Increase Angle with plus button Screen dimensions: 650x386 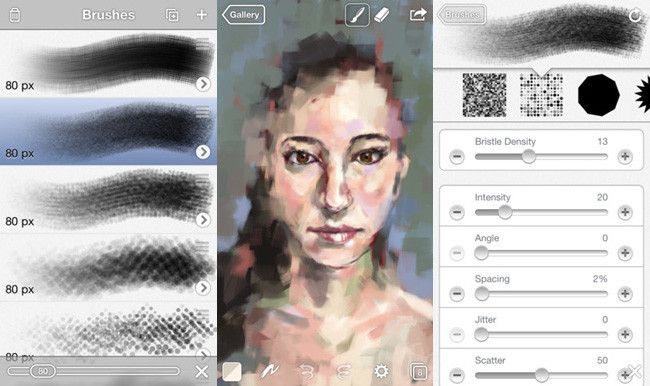point(625,253)
